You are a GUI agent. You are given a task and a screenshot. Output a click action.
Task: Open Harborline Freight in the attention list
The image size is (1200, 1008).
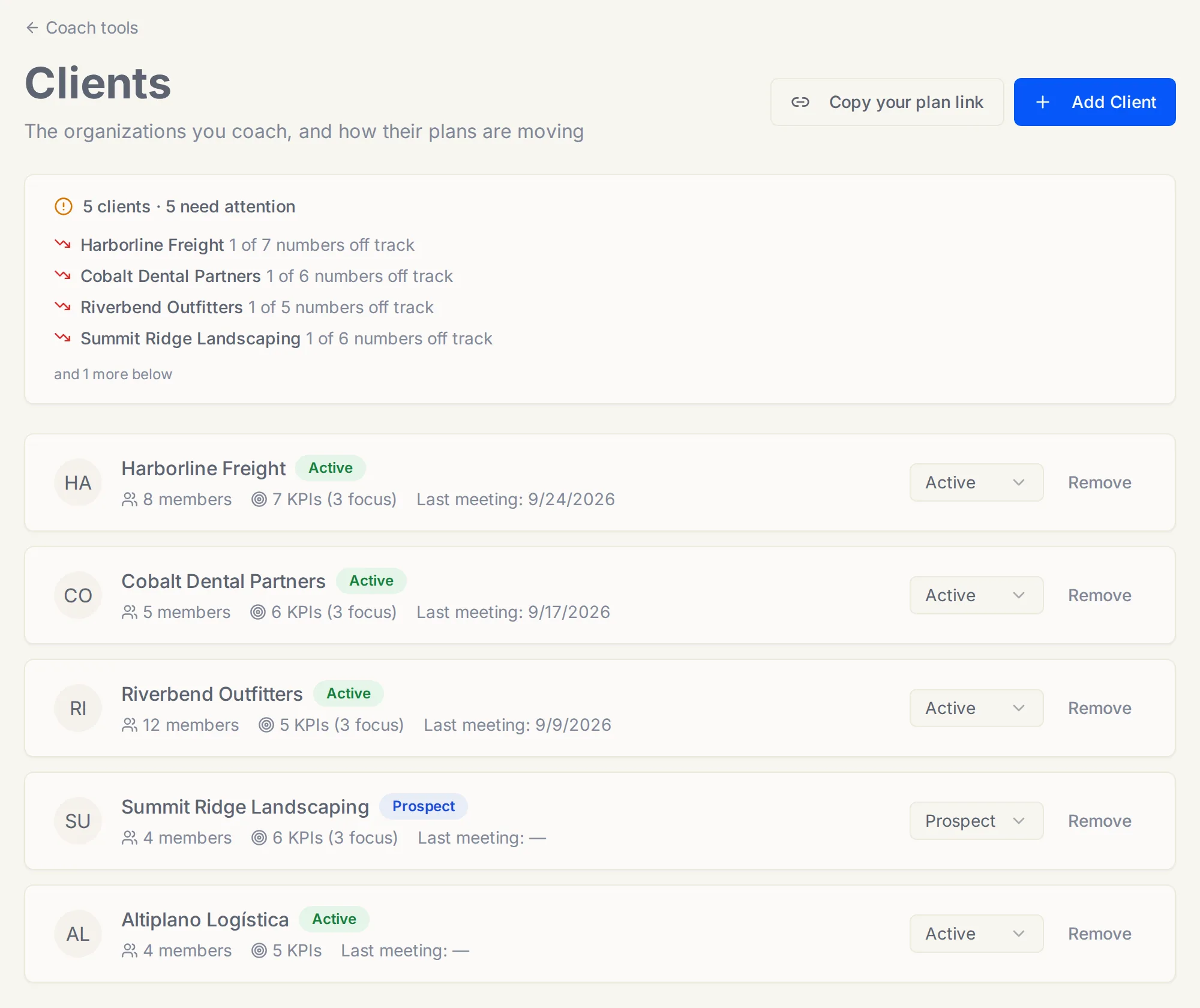click(x=152, y=245)
